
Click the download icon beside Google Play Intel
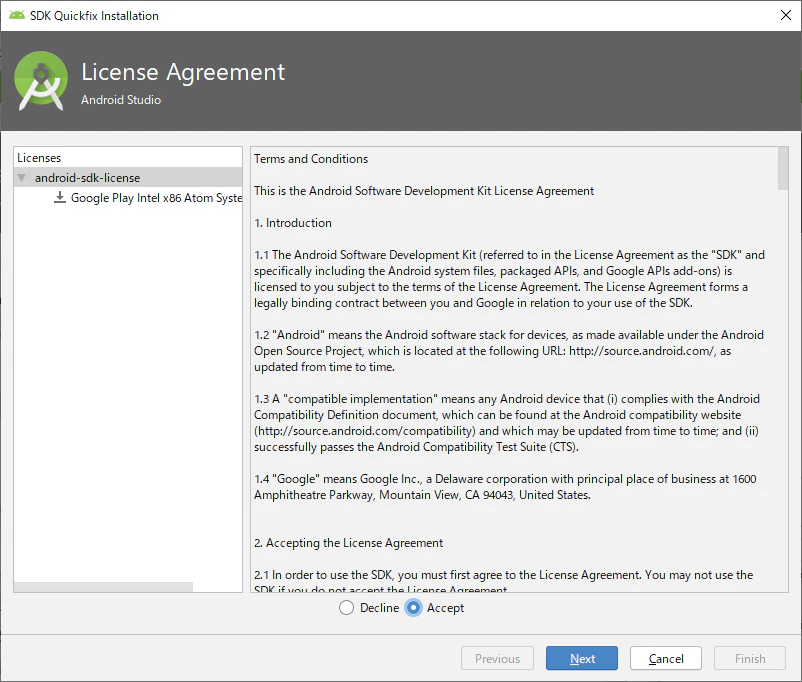(60, 197)
